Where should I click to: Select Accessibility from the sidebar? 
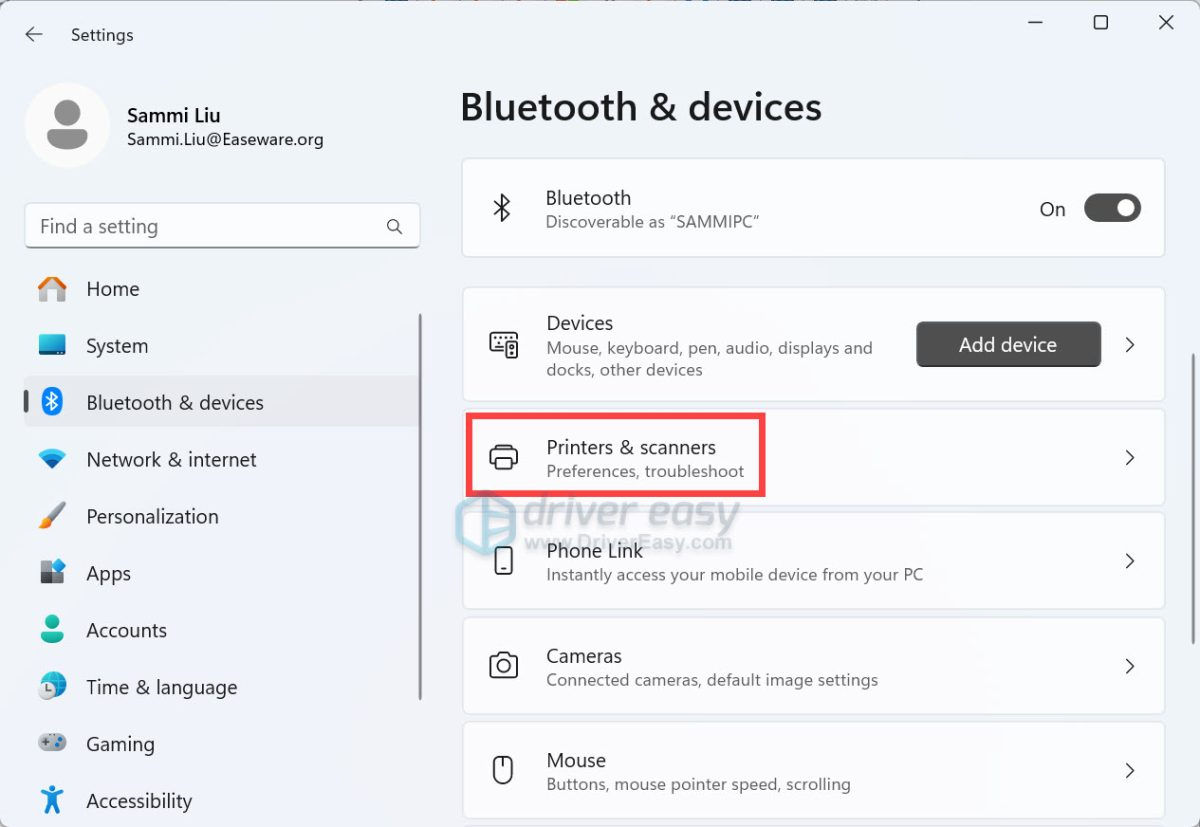tap(139, 801)
